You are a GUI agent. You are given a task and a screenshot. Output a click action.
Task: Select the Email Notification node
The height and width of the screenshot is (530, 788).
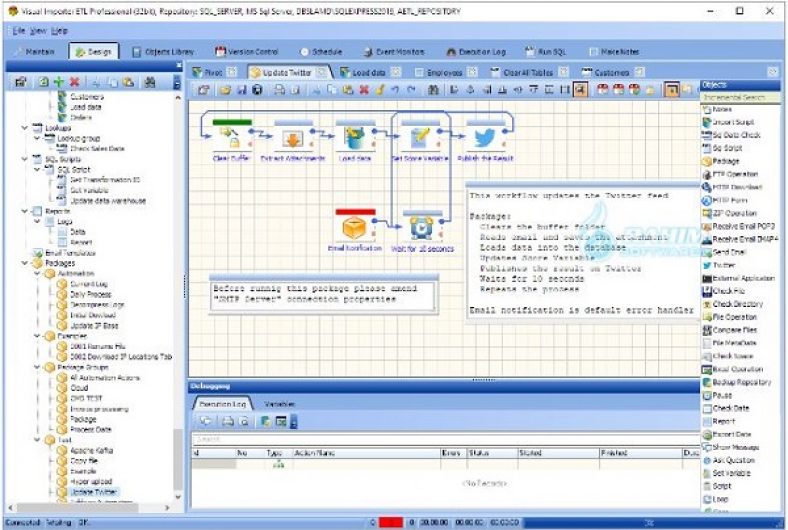(x=354, y=229)
